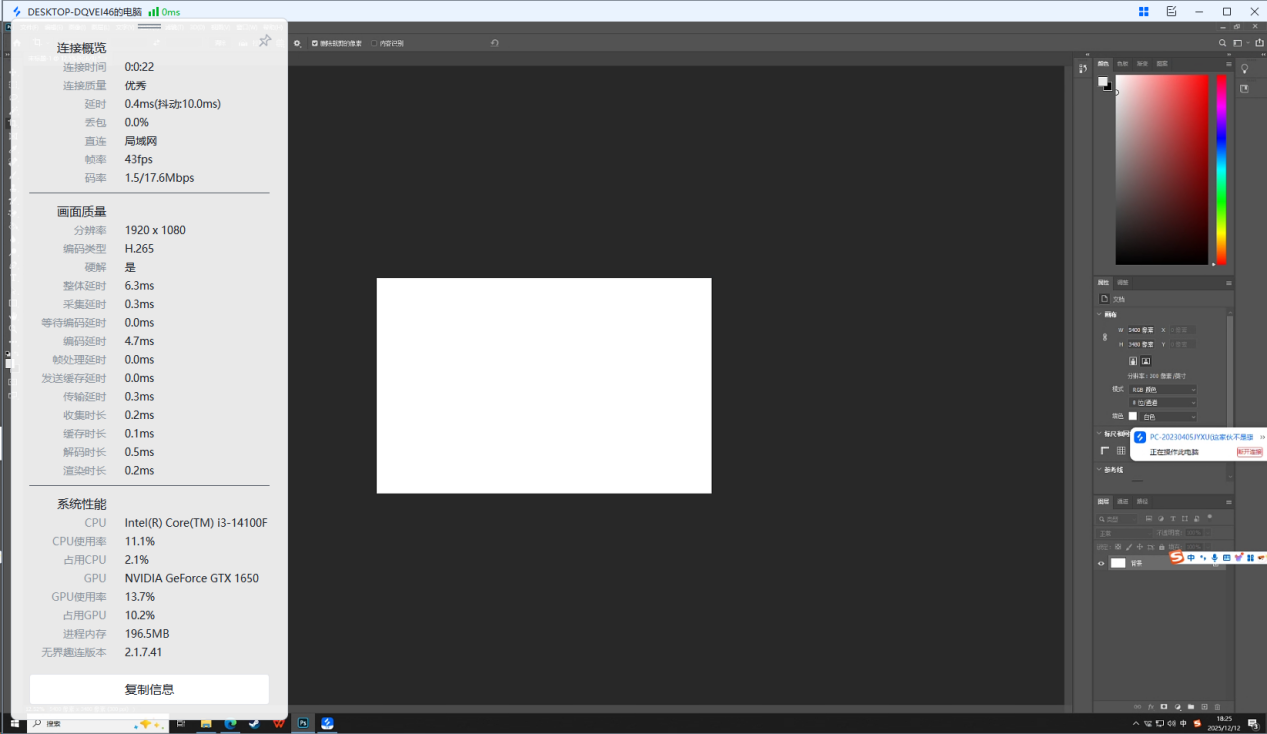This screenshot has width=1267, height=734.
Task: Select landscape canvas orientation icon
Action: point(1145,361)
